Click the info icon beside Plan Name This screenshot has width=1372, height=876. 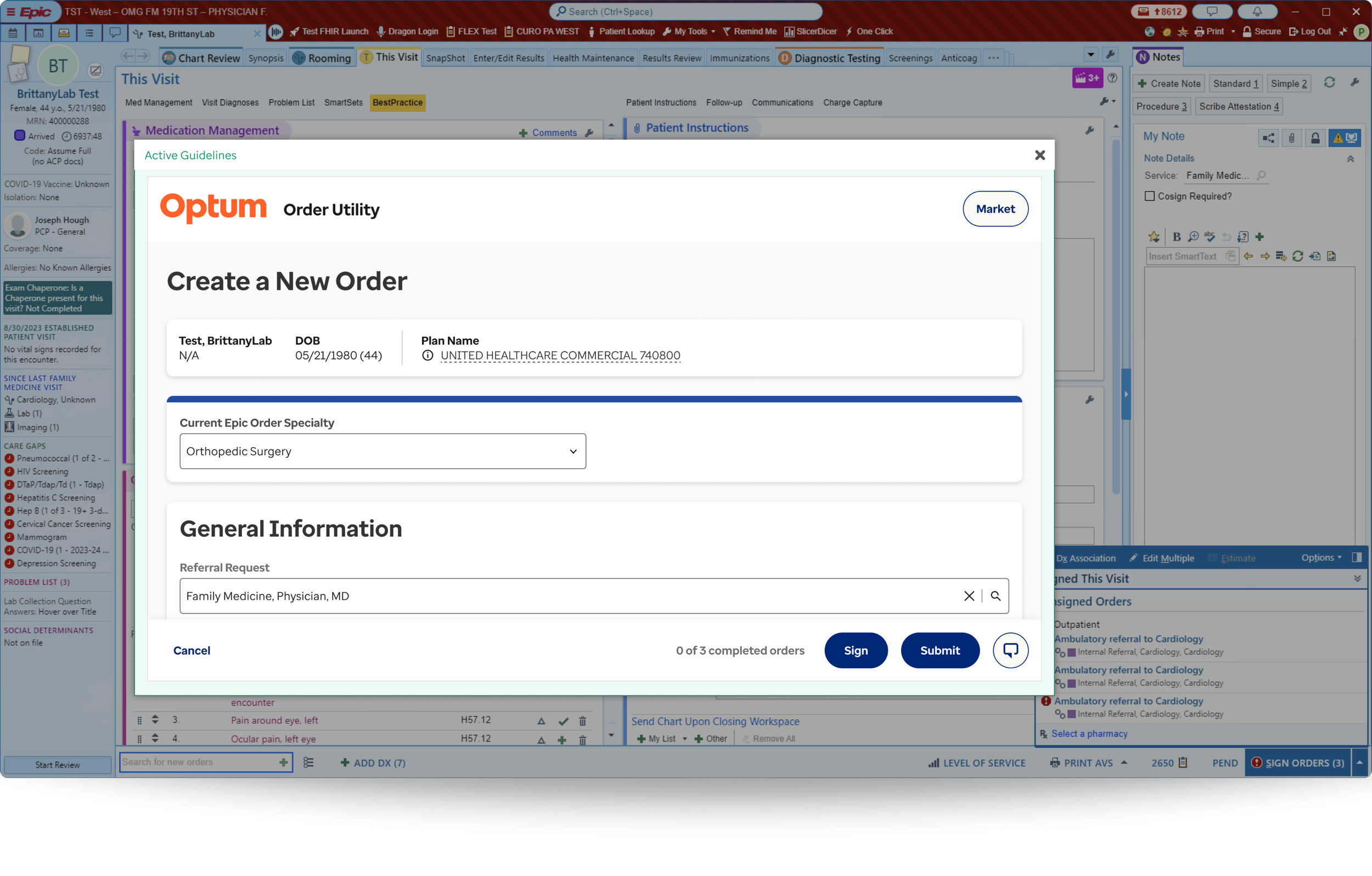click(x=428, y=355)
